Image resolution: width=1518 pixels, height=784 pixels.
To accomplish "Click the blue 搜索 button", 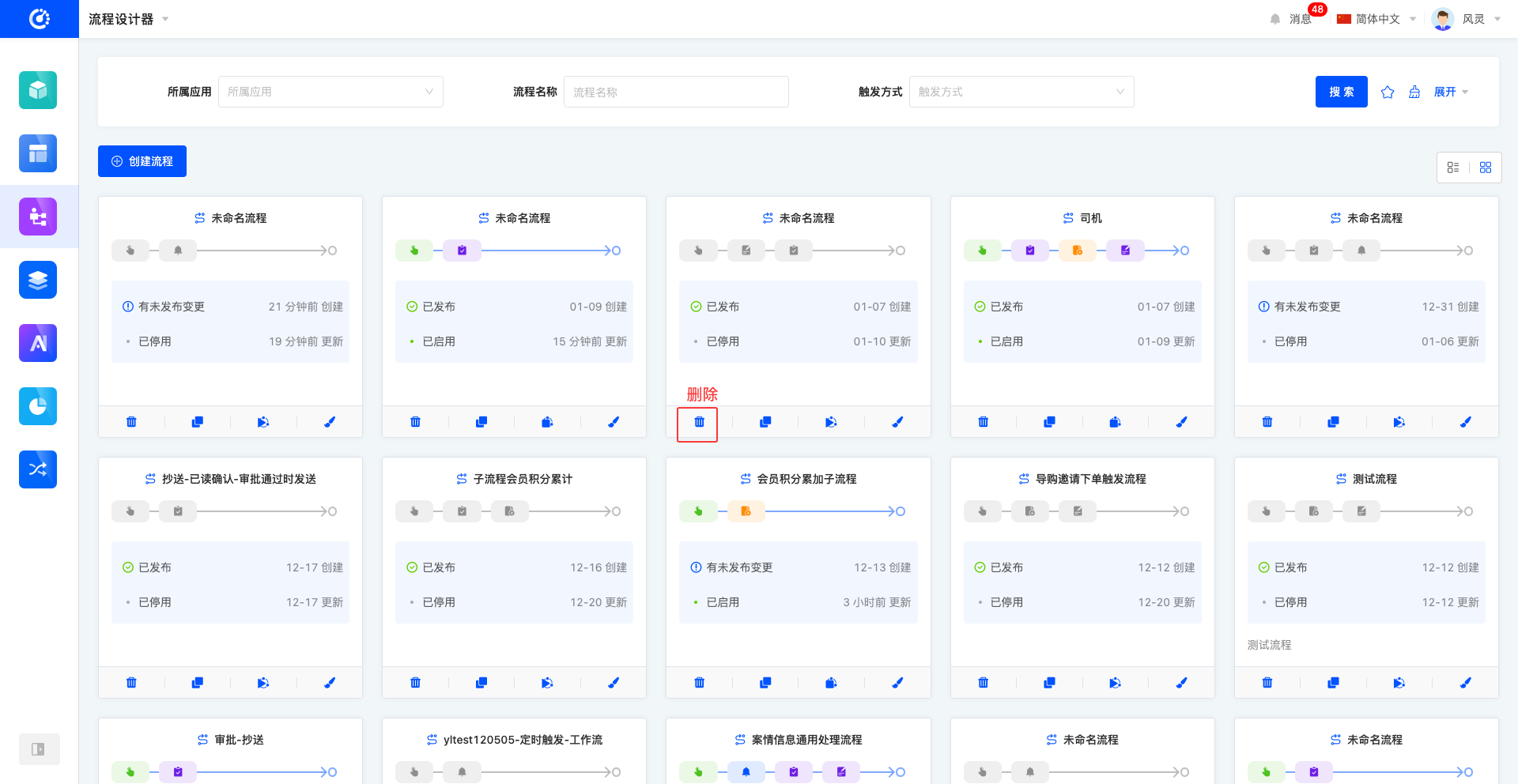I will [1341, 92].
